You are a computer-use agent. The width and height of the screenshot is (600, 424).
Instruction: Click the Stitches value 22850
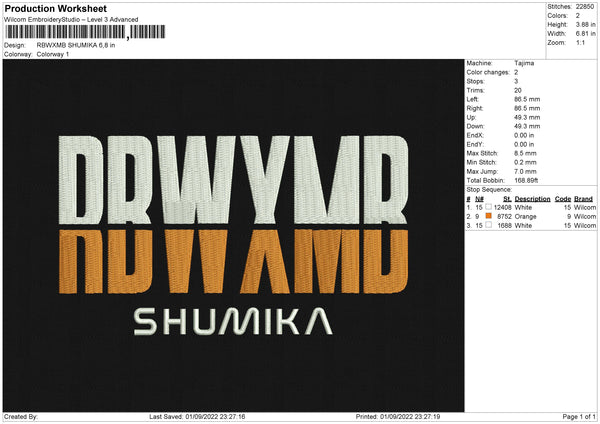pos(585,7)
